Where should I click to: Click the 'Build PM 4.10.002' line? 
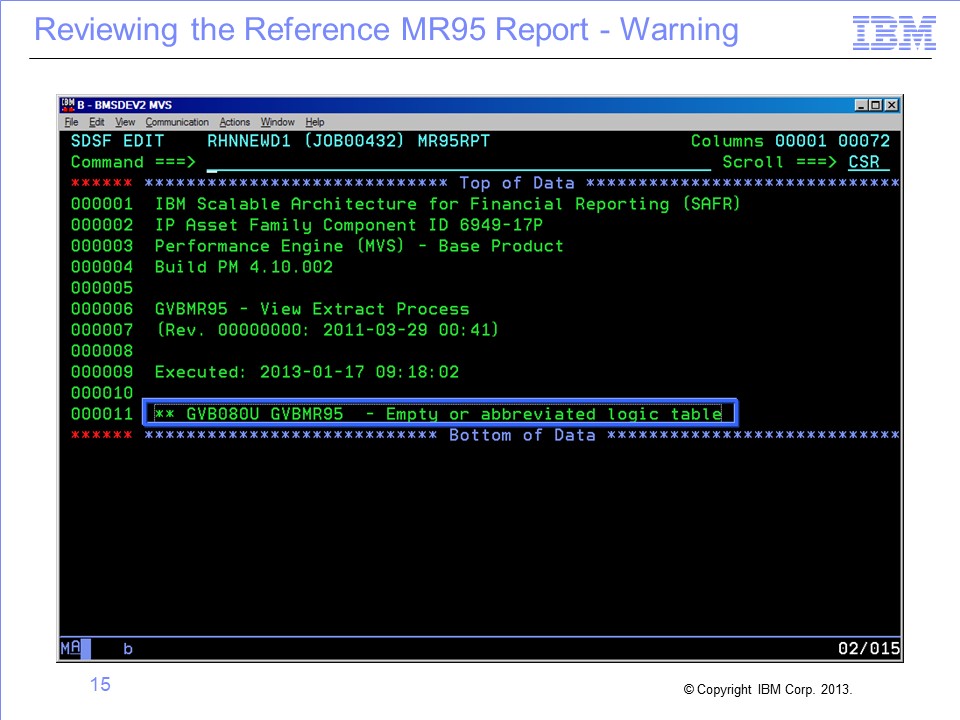coord(244,267)
